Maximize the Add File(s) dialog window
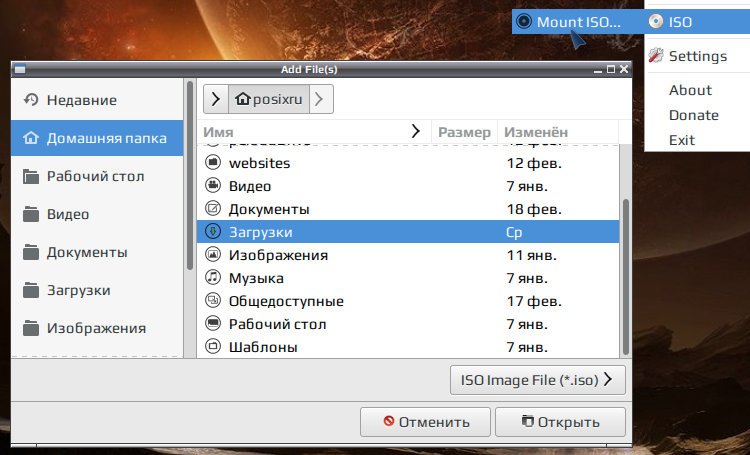Screen dimensions: 750x455 (x=611, y=69)
